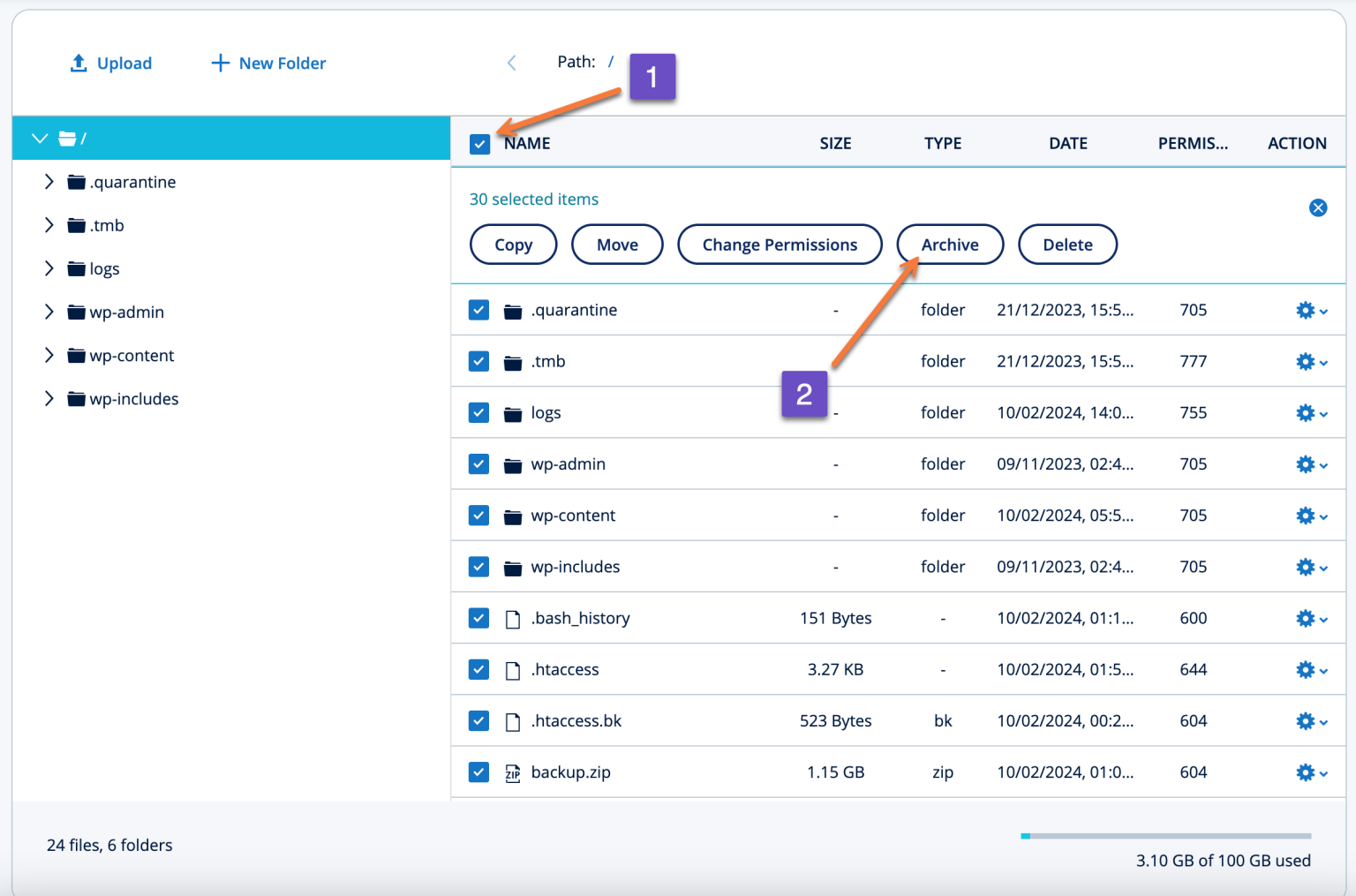
Task: Open actions gear for wp-content folder
Action: 1307,516
